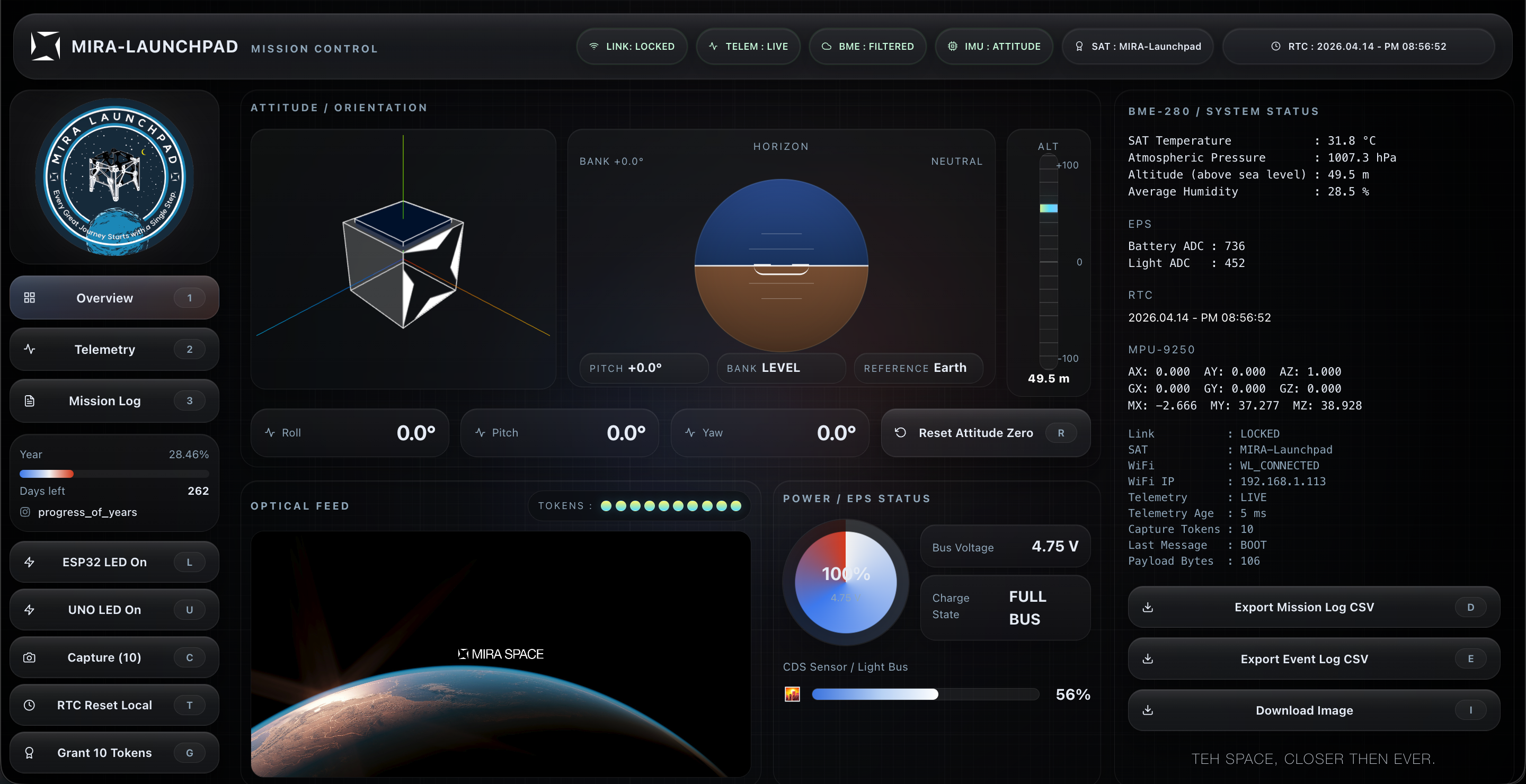Screen dimensions: 1526x784
Task: Click the SAT Temperature 31.8 °C row
Action: (x=1252, y=141)
